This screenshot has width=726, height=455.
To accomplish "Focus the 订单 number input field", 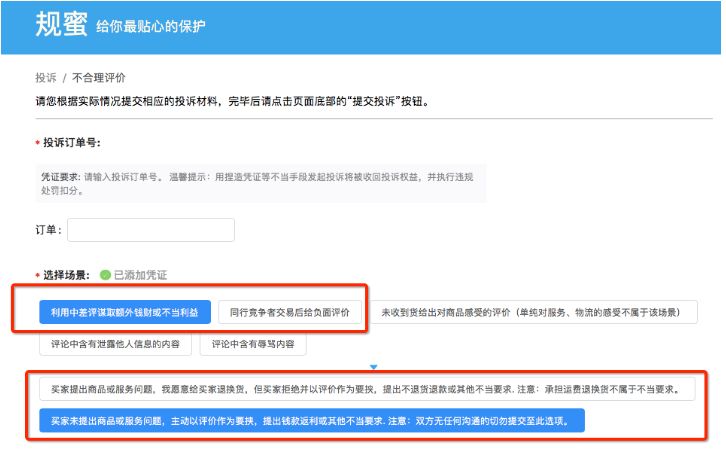I will pyautogui.click(x=151, y=230).
